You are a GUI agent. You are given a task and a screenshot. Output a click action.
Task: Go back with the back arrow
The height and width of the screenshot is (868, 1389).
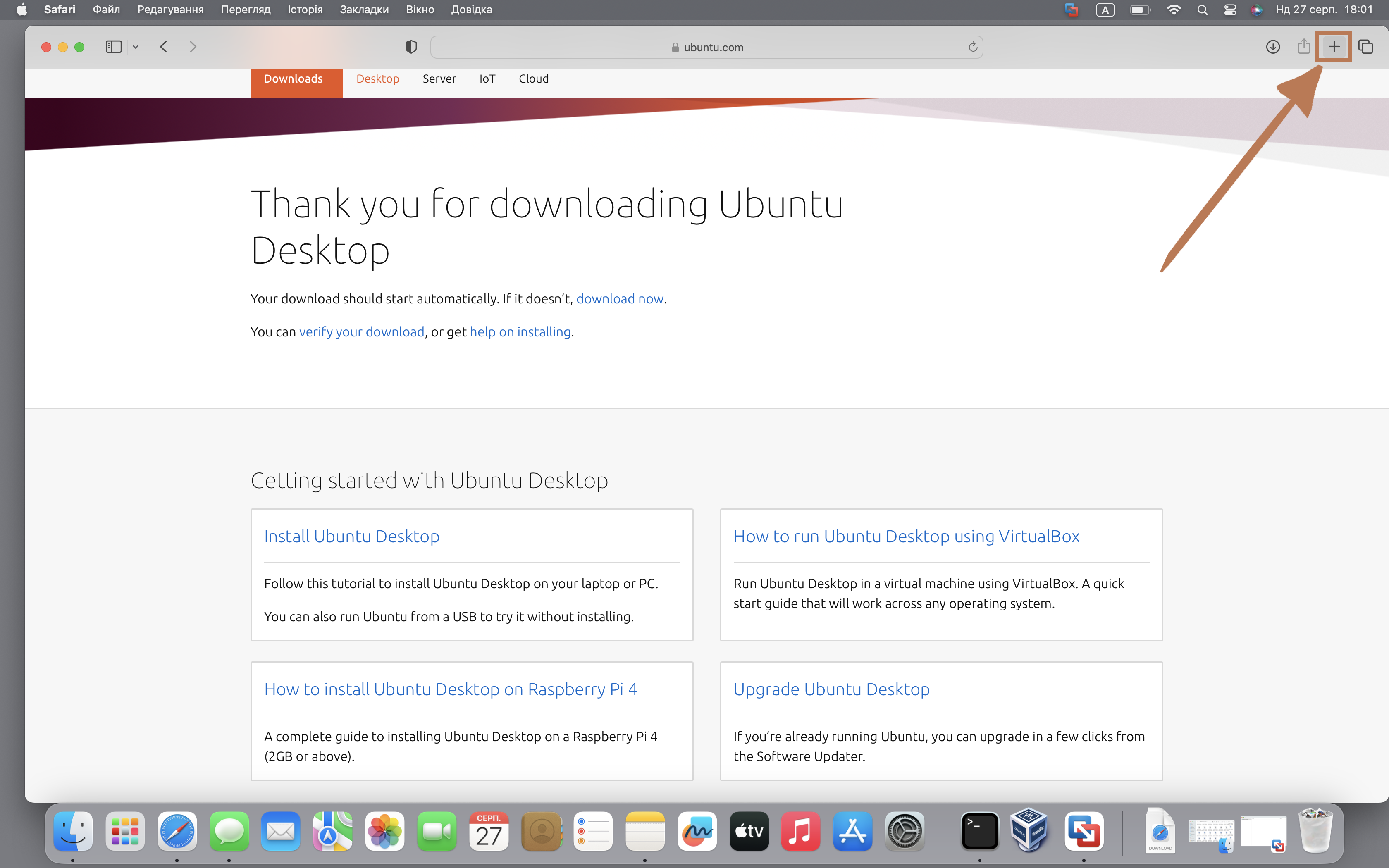click(x=164, y=46)
